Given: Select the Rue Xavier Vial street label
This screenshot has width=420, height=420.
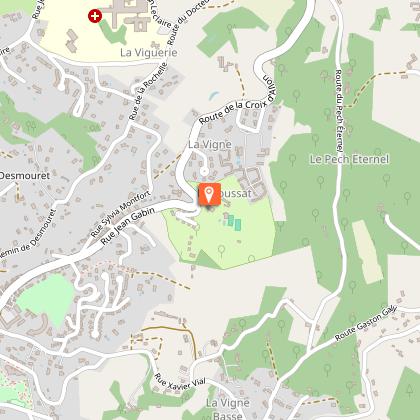Looking at the screenshot, I should (x=180, y=381).
